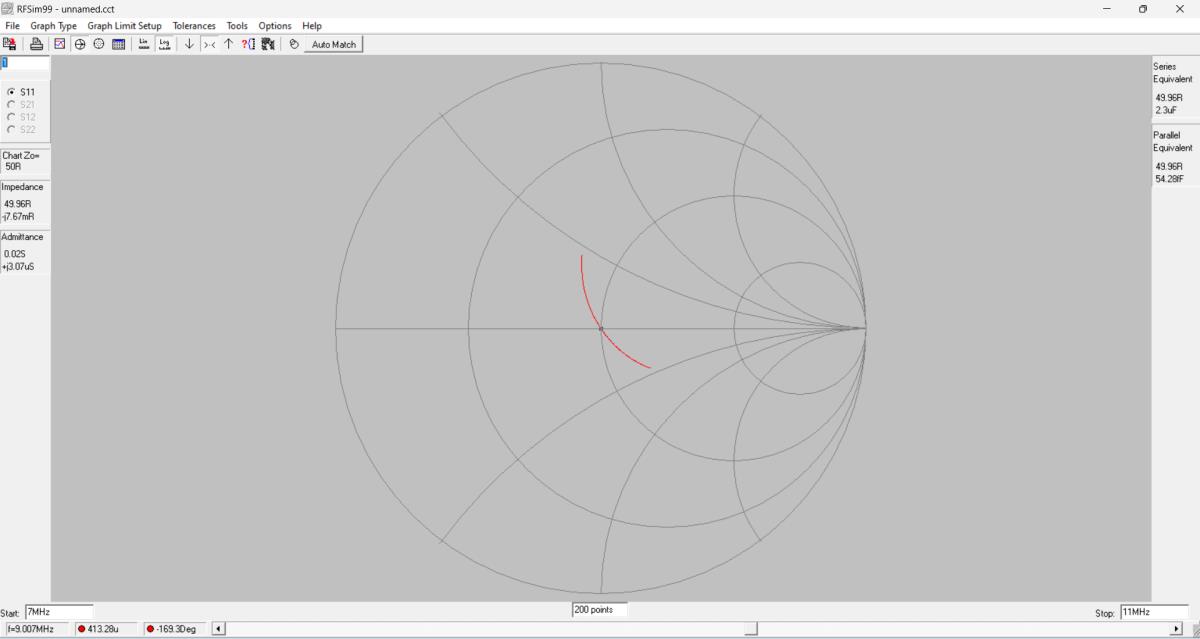Open the tabular data display icon
1200x639 pixels.
119,44
